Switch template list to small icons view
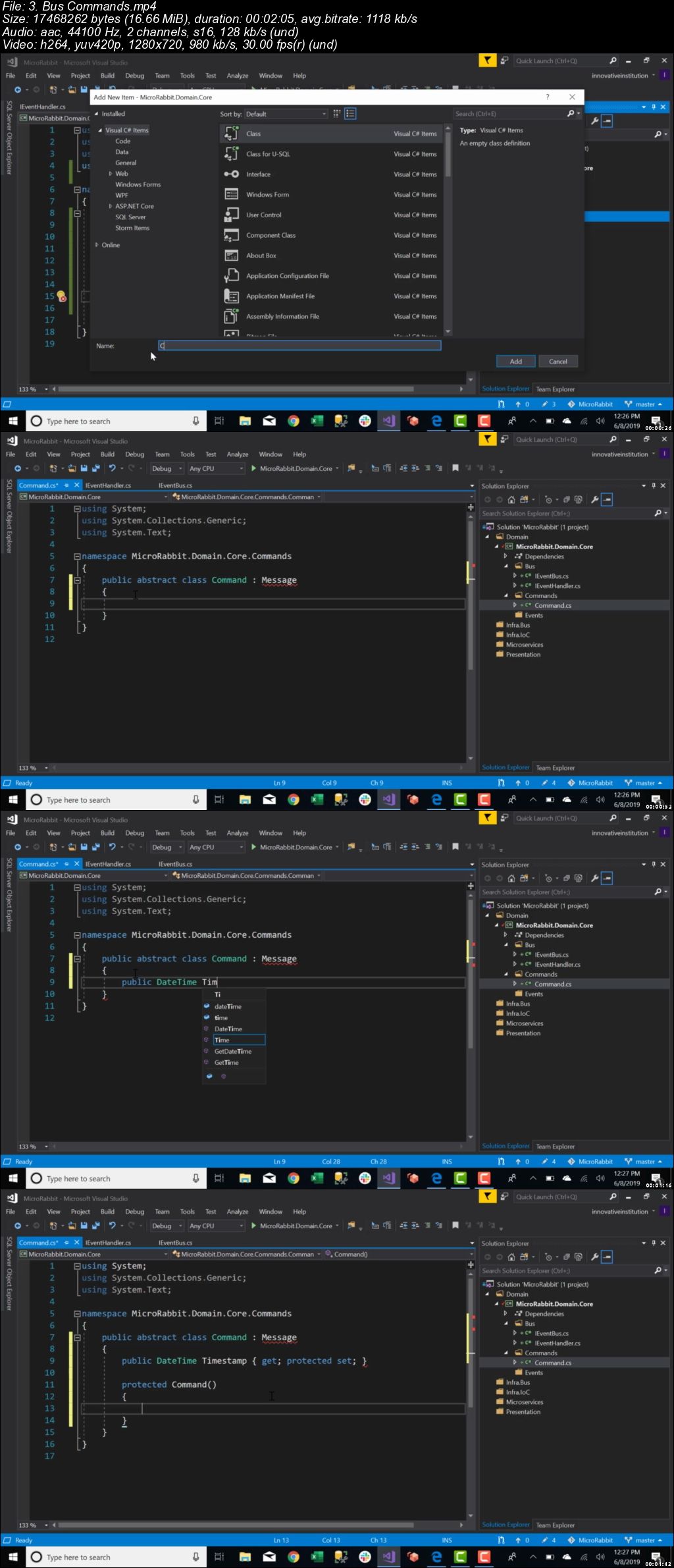 [336, 114]
